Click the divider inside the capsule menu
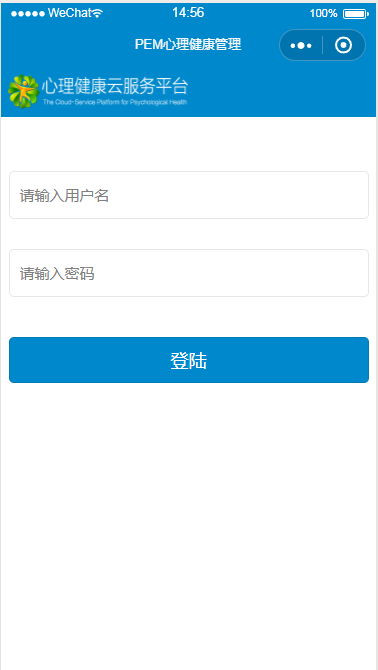Image resolution: width=378 pixels, height=670 pixels. click(x=322, y=45)
